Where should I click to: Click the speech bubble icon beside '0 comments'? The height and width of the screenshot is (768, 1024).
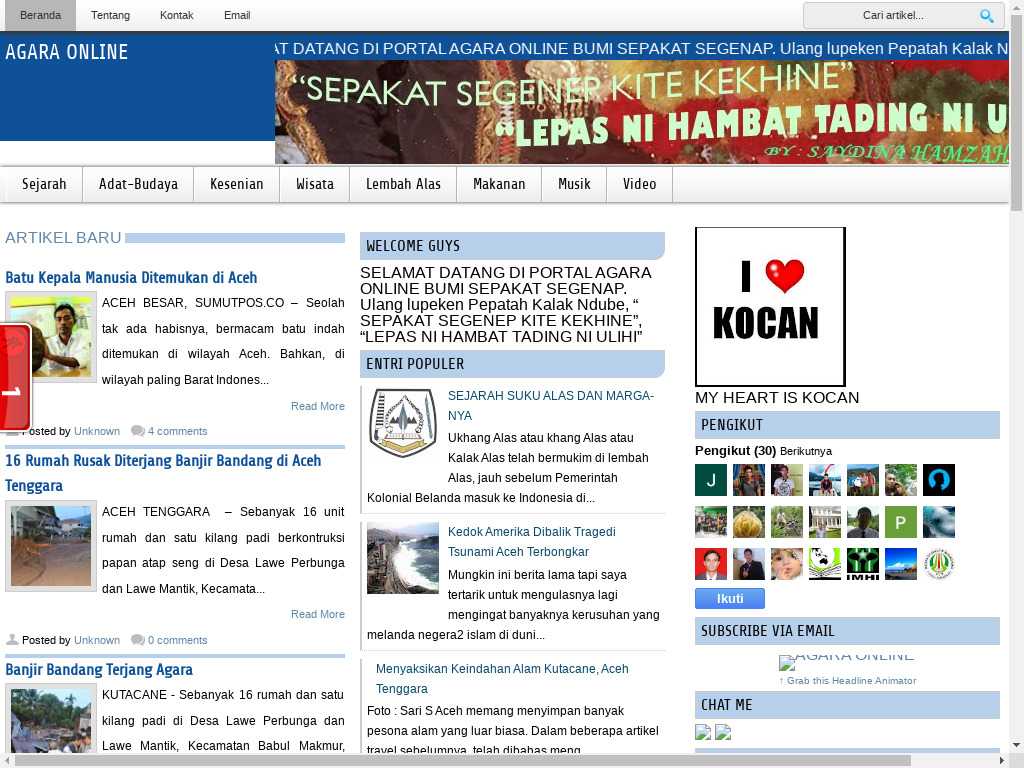click(x=137, y=640)
